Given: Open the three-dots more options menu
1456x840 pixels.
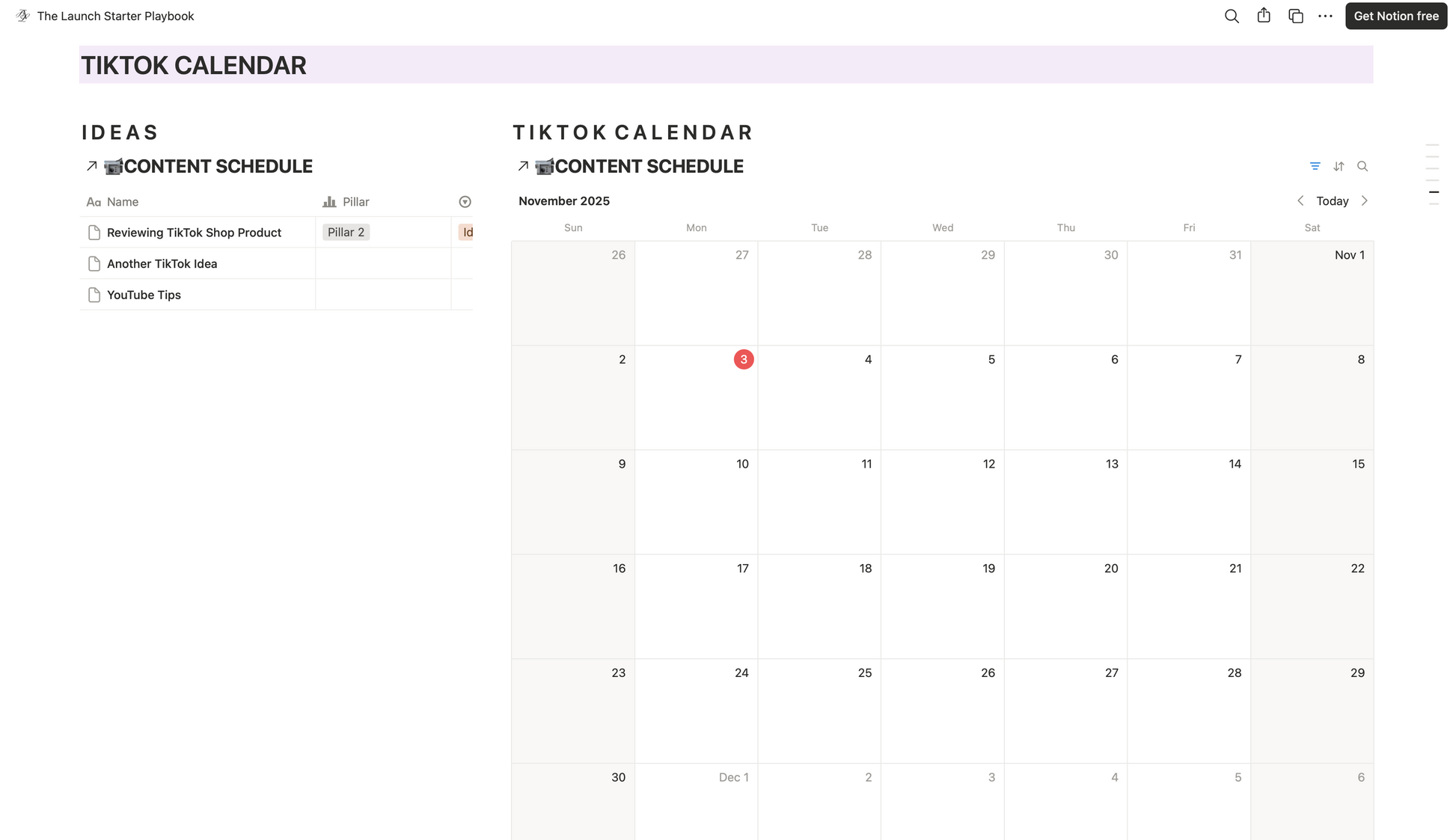Looking at the screenshot, I should (x=1325, y=16).
